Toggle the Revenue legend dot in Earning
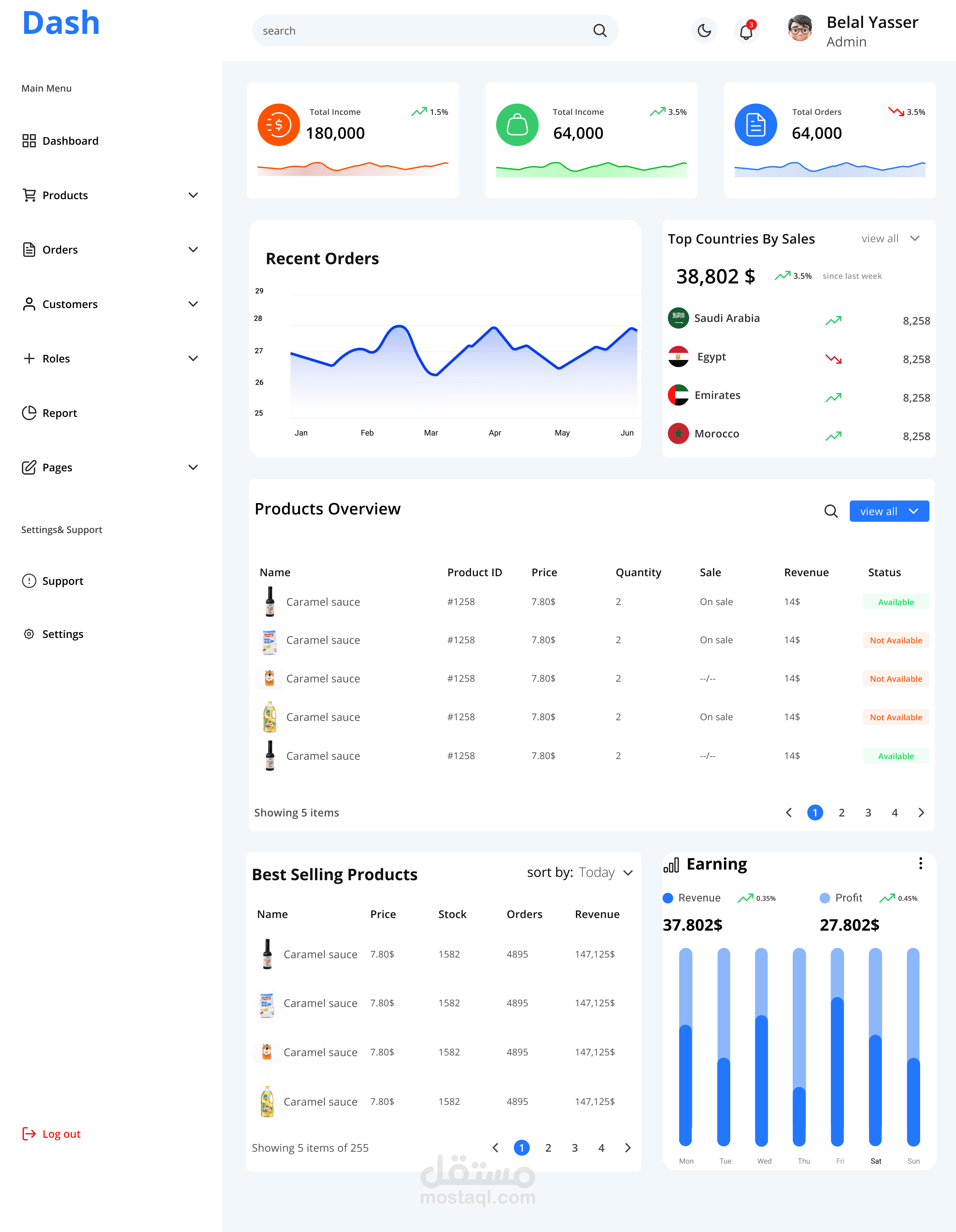 point(668,898)
